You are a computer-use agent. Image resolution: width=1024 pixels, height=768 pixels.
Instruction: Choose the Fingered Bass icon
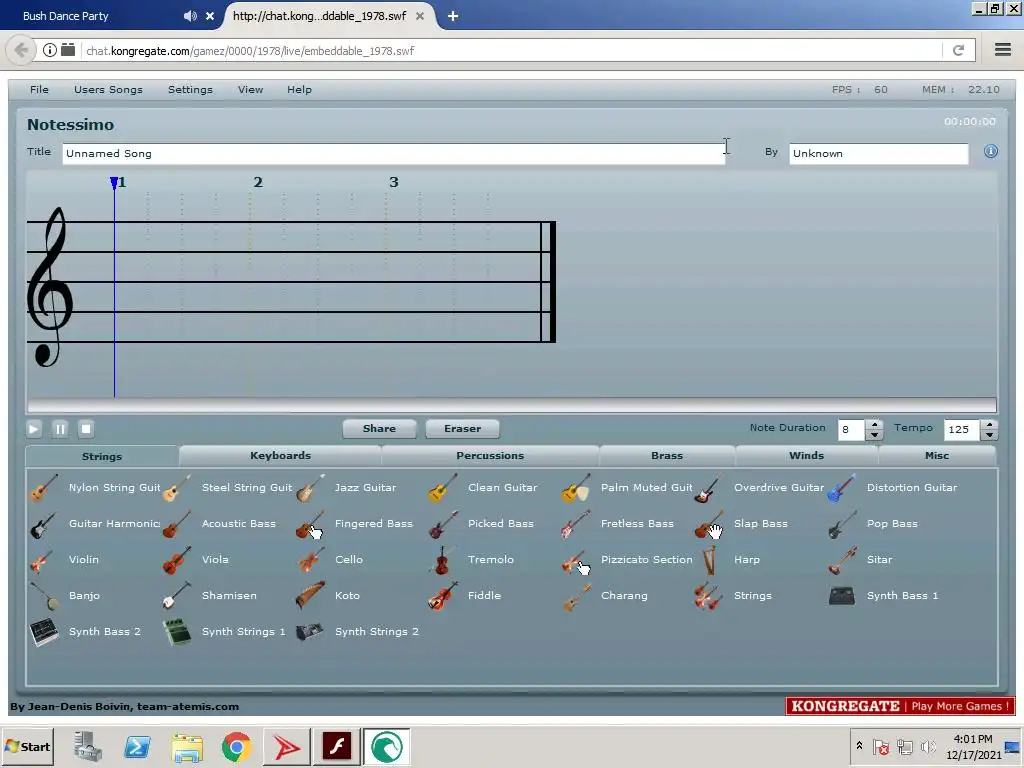310,524
